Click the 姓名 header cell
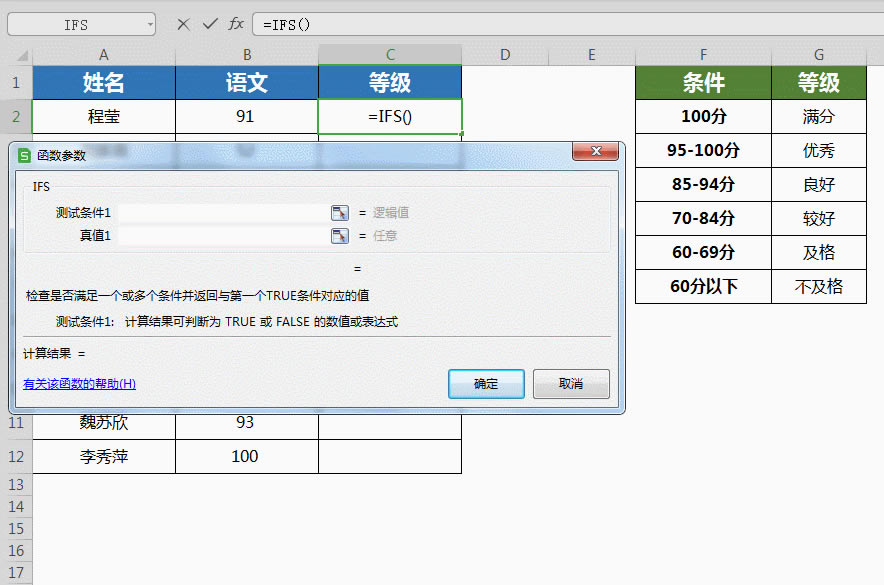This screenshot has width=884, height=585. click(x=104, y=83)
